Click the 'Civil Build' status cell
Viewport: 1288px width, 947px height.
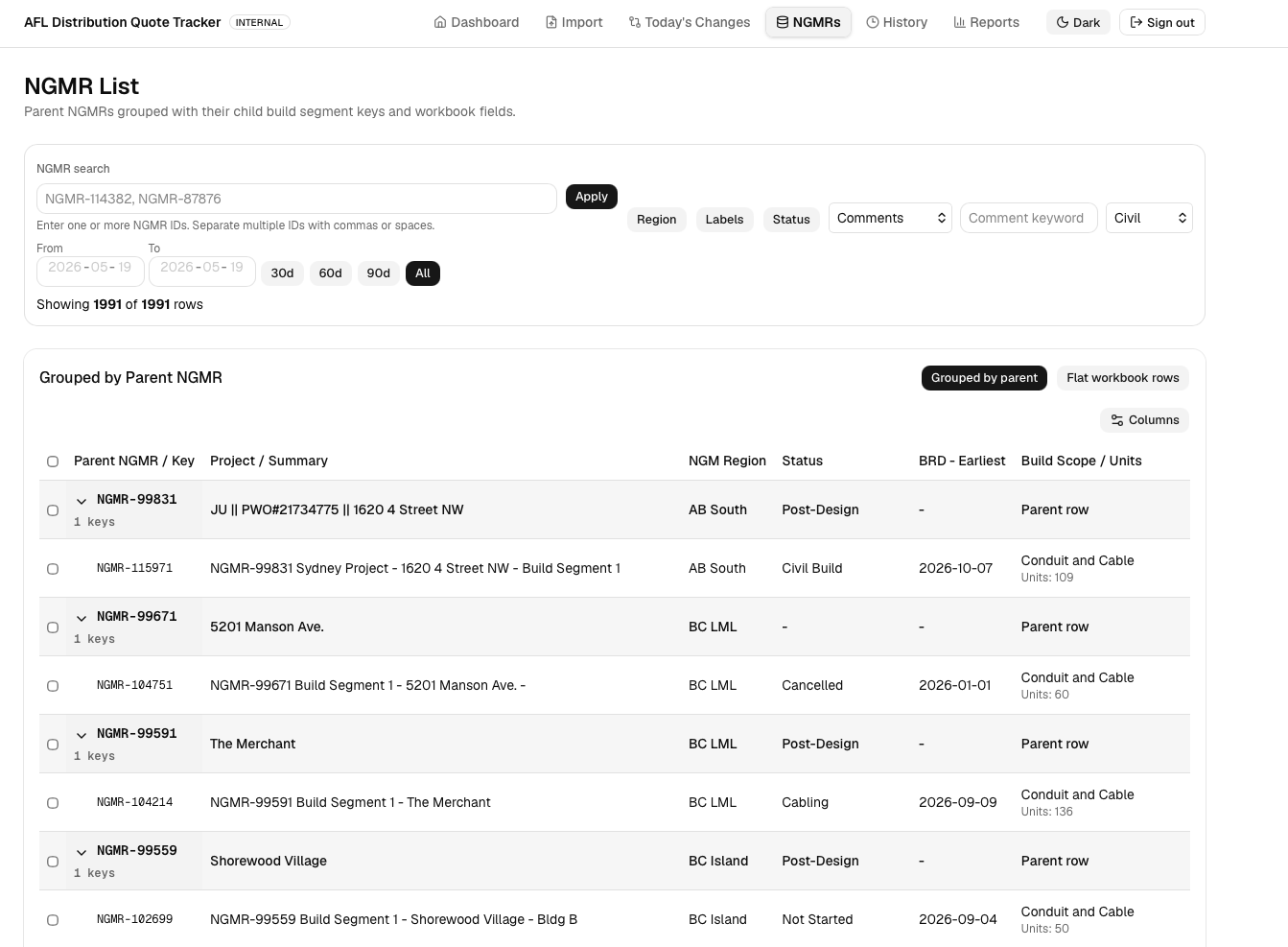811,568
